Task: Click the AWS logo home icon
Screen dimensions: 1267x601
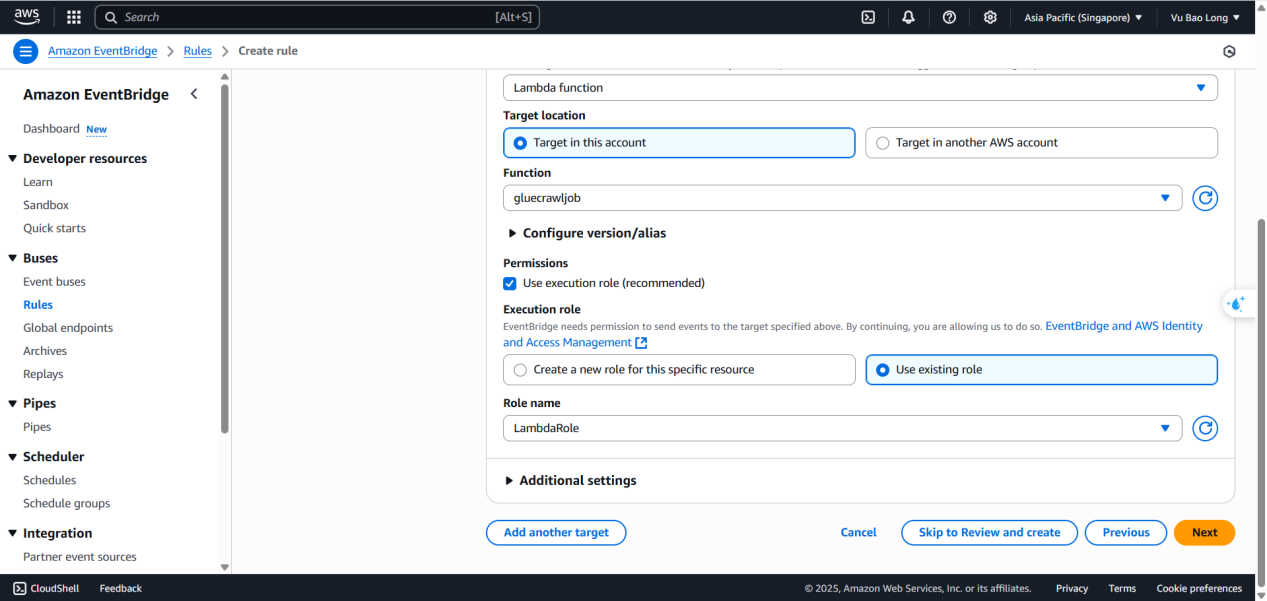Action: pyautogui.click(x=27, y=17)
